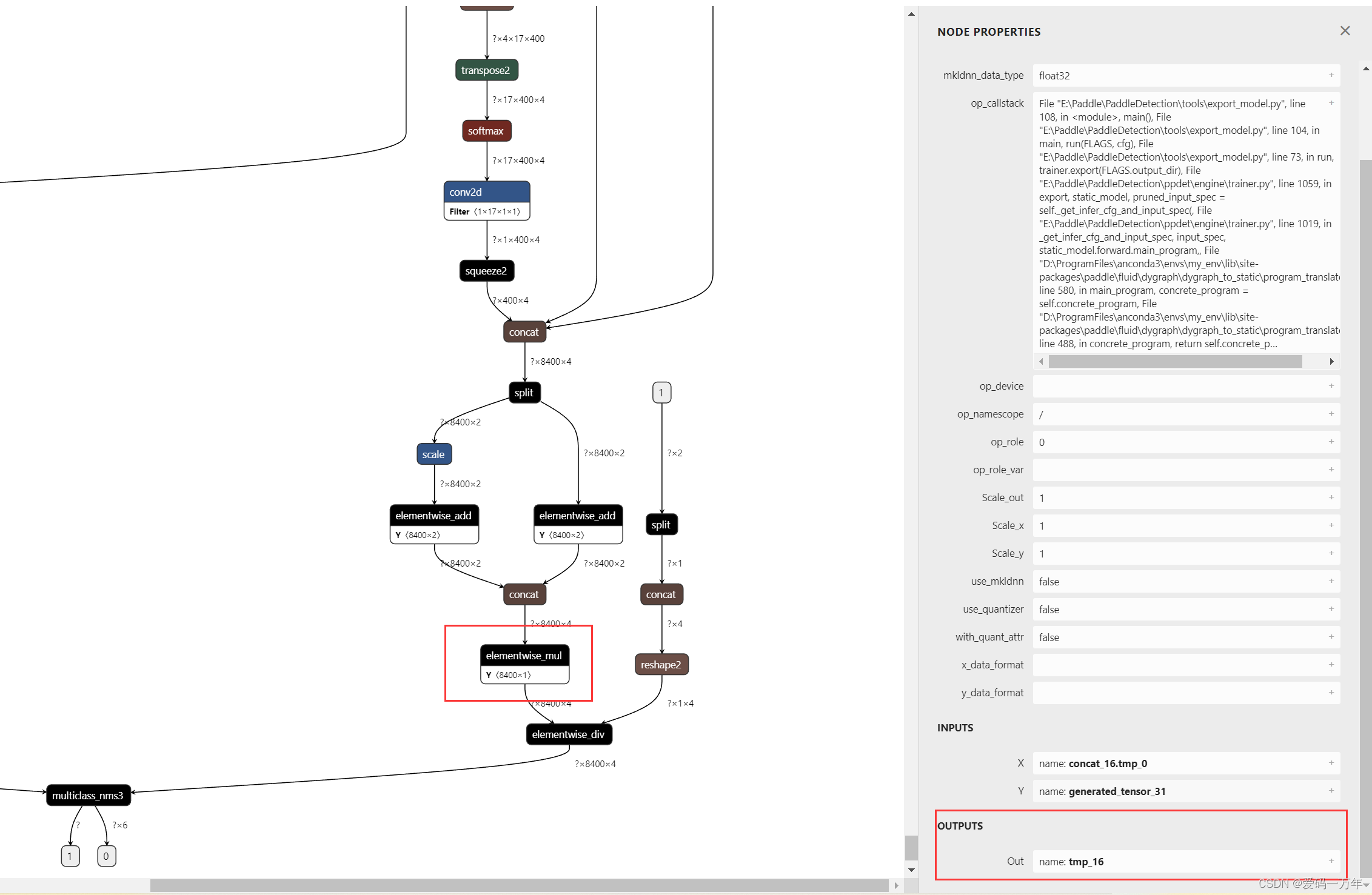Click the graph vertical scrollbar down arrow
Image resolution: width=1372 pixels, height=895 pixels.
tap(911, 870)
